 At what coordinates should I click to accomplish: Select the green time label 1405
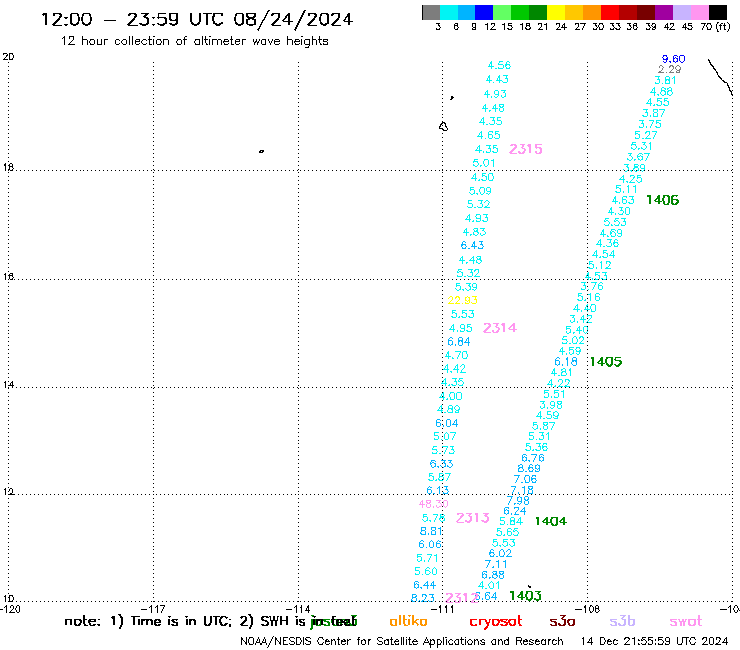[605, 362]
